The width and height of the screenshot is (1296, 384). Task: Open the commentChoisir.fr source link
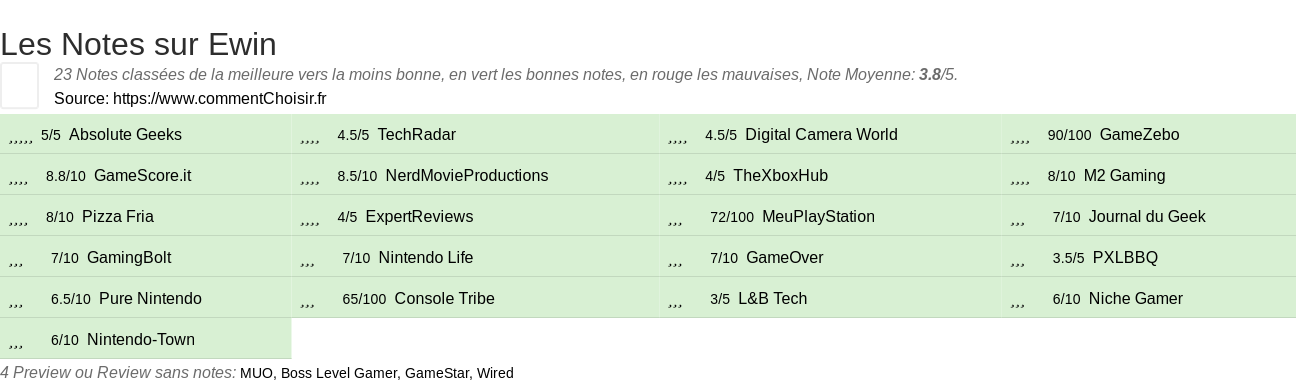pos(220,98)
